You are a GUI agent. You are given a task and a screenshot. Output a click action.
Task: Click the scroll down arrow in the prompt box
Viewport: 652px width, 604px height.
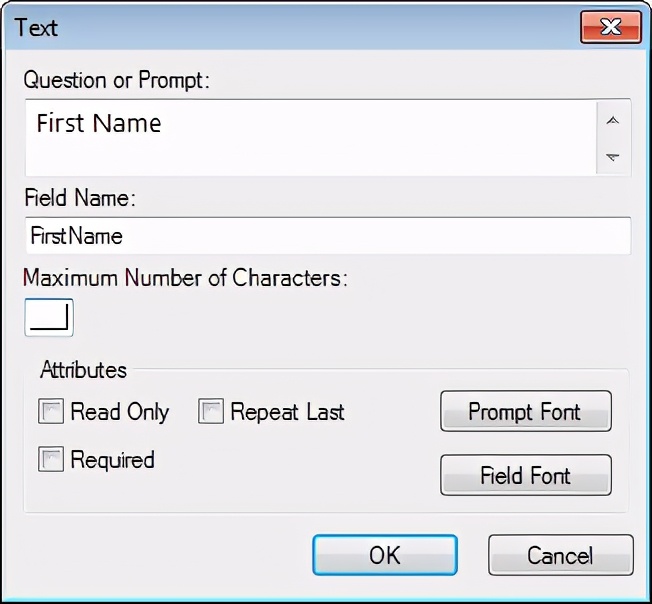[x=613, y=157]
